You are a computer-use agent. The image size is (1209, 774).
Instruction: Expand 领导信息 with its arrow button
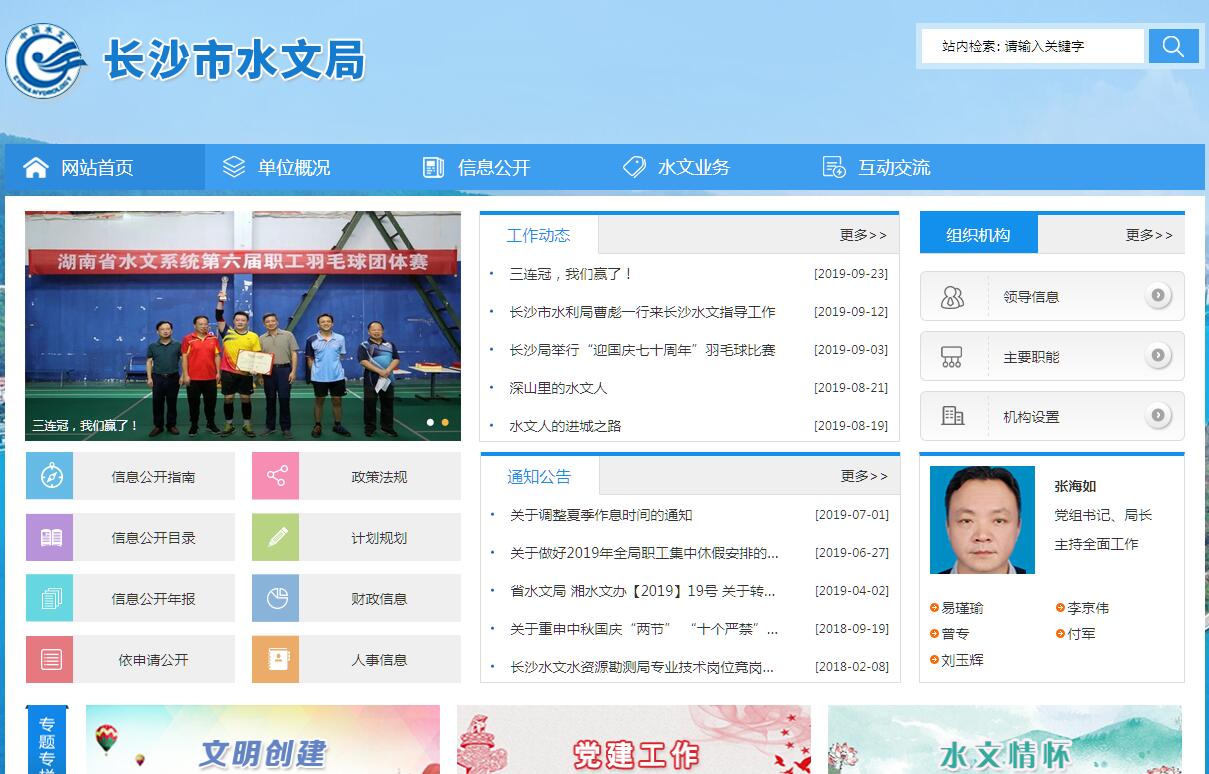[x=1158, y=296]
